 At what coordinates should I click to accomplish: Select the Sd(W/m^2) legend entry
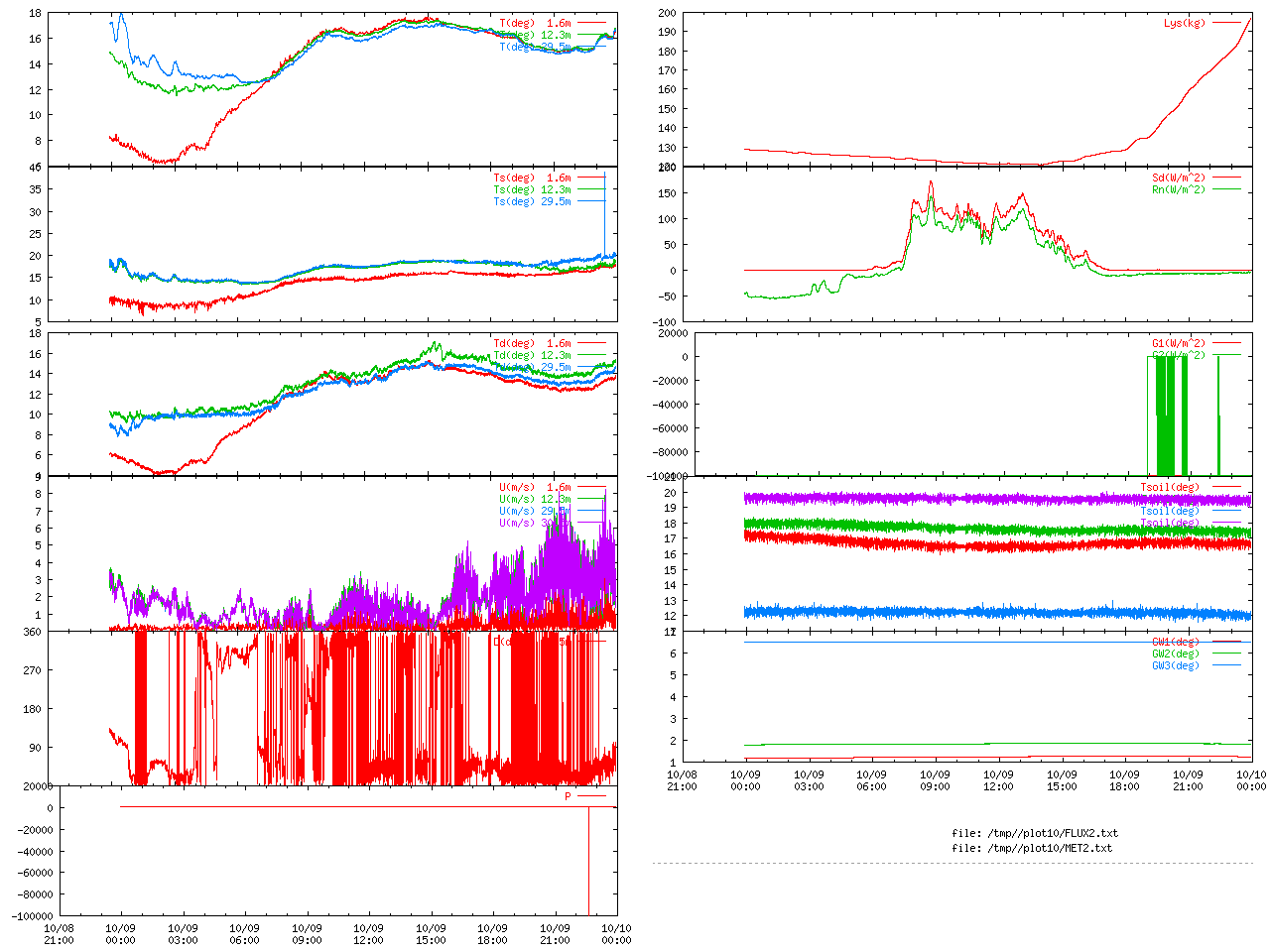(x=1178, y=178)
